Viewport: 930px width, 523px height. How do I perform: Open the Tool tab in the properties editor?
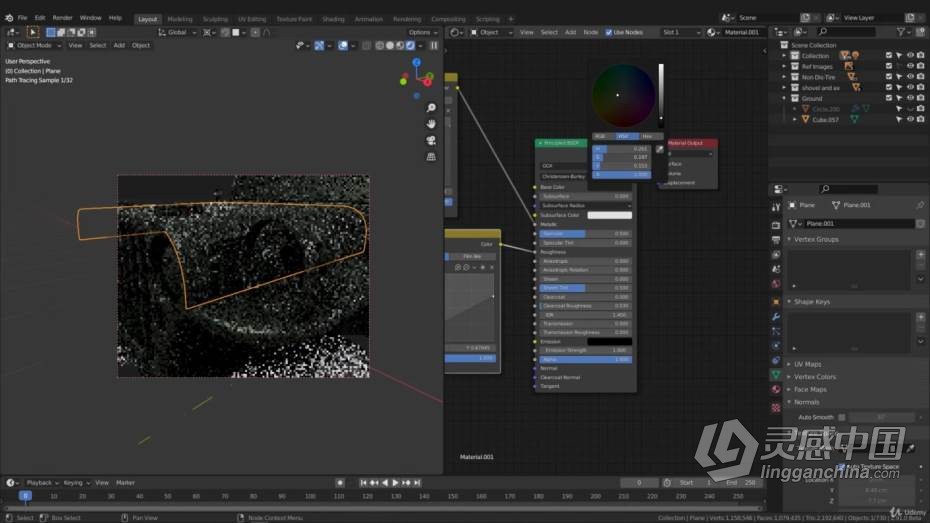coord(776,207)
